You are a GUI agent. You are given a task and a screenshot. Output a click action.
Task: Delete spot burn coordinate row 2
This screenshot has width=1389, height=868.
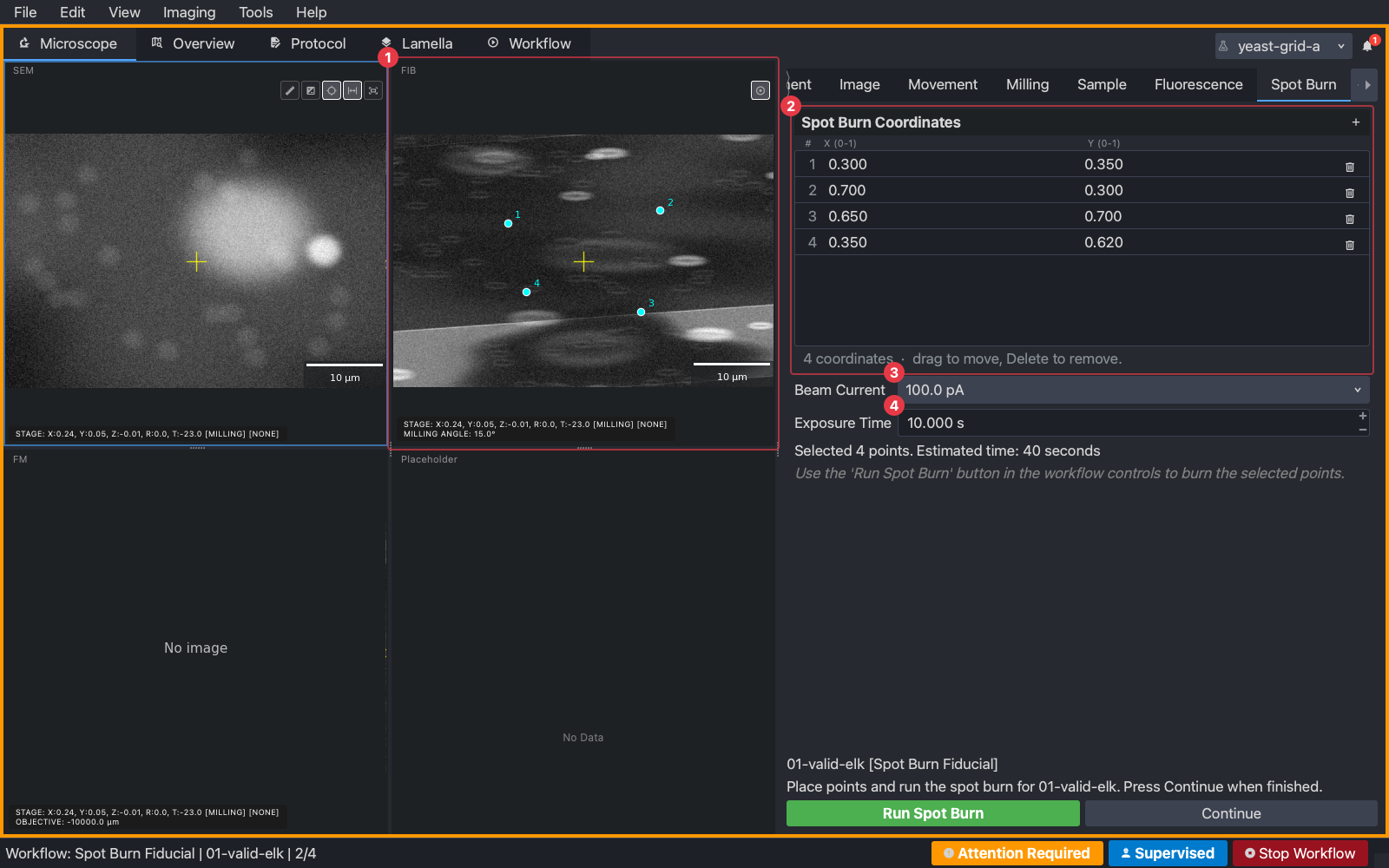pyautogui.click(x=1350, y=193)
